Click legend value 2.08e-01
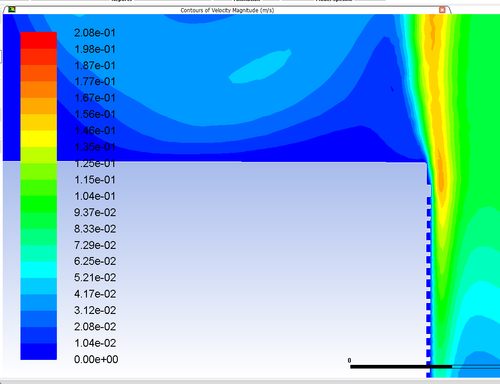 (95, 33)
